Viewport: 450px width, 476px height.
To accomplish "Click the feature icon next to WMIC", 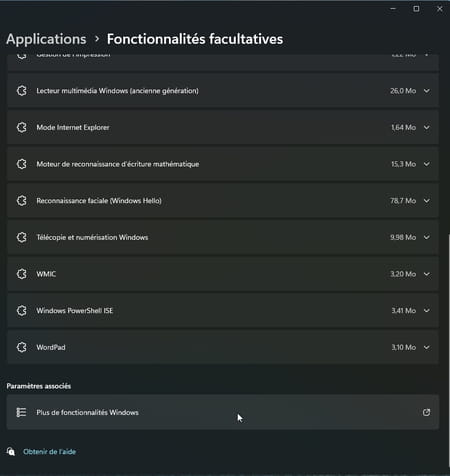I will click(22, 274).
